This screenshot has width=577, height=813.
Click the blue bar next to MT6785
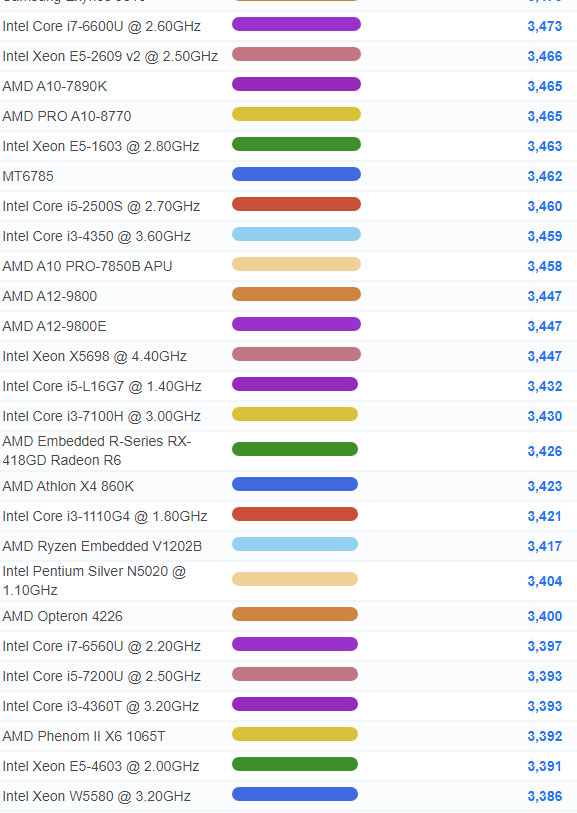(296, 174)
